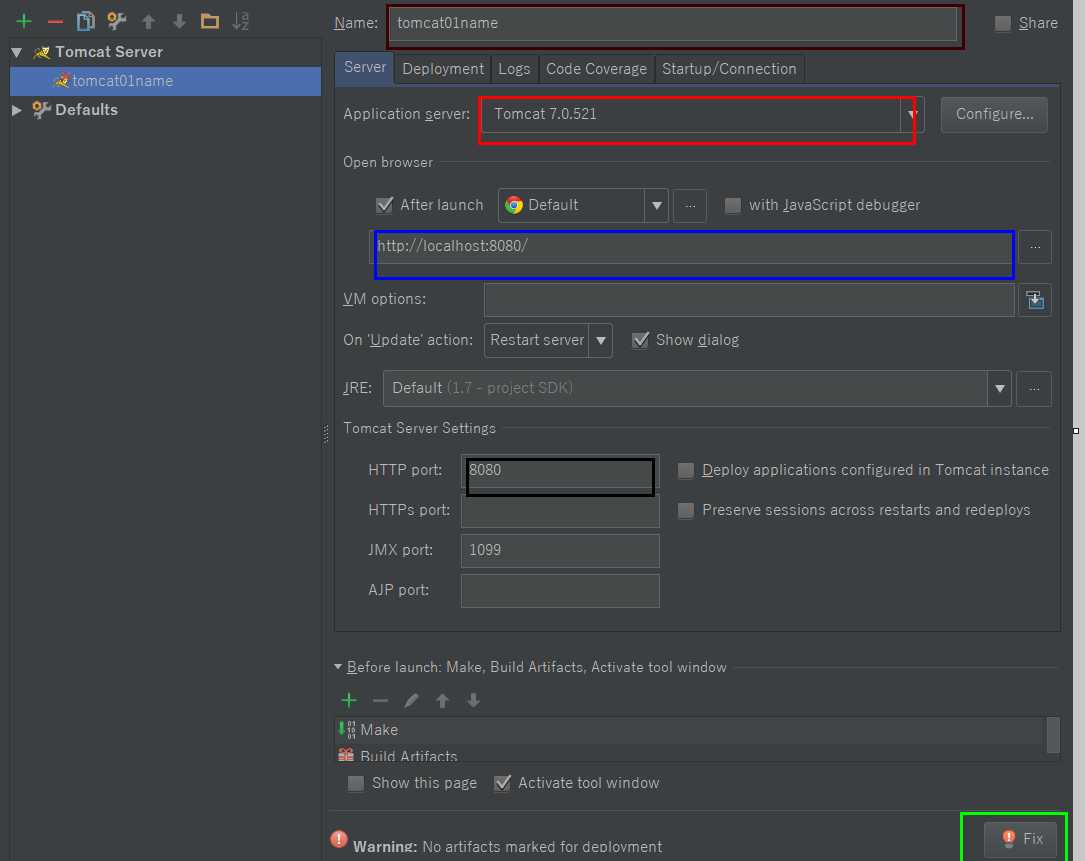Viewport: 1085px width, 861px height.
Task: Uncheck After launch checkbox
Action: 384,205
